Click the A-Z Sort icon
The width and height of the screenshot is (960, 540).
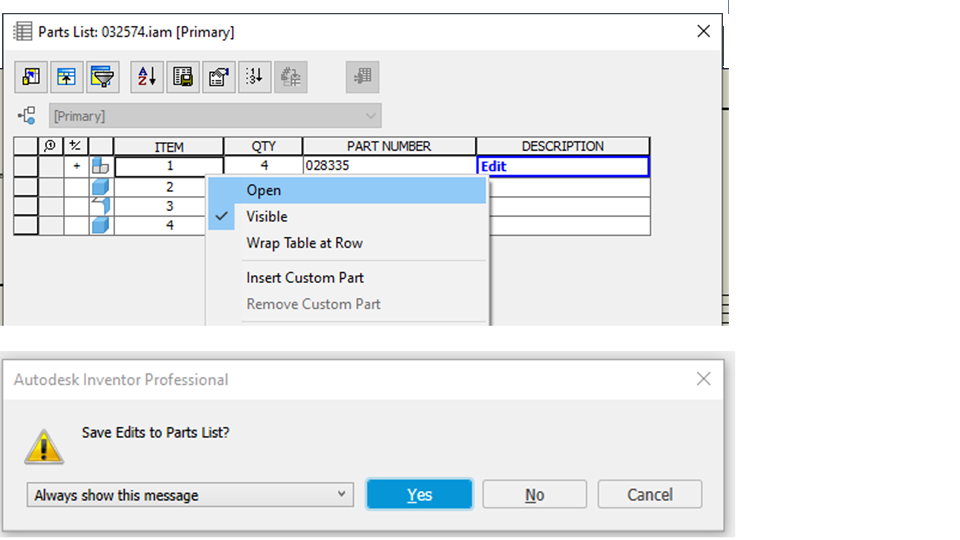tap(147, 77)
